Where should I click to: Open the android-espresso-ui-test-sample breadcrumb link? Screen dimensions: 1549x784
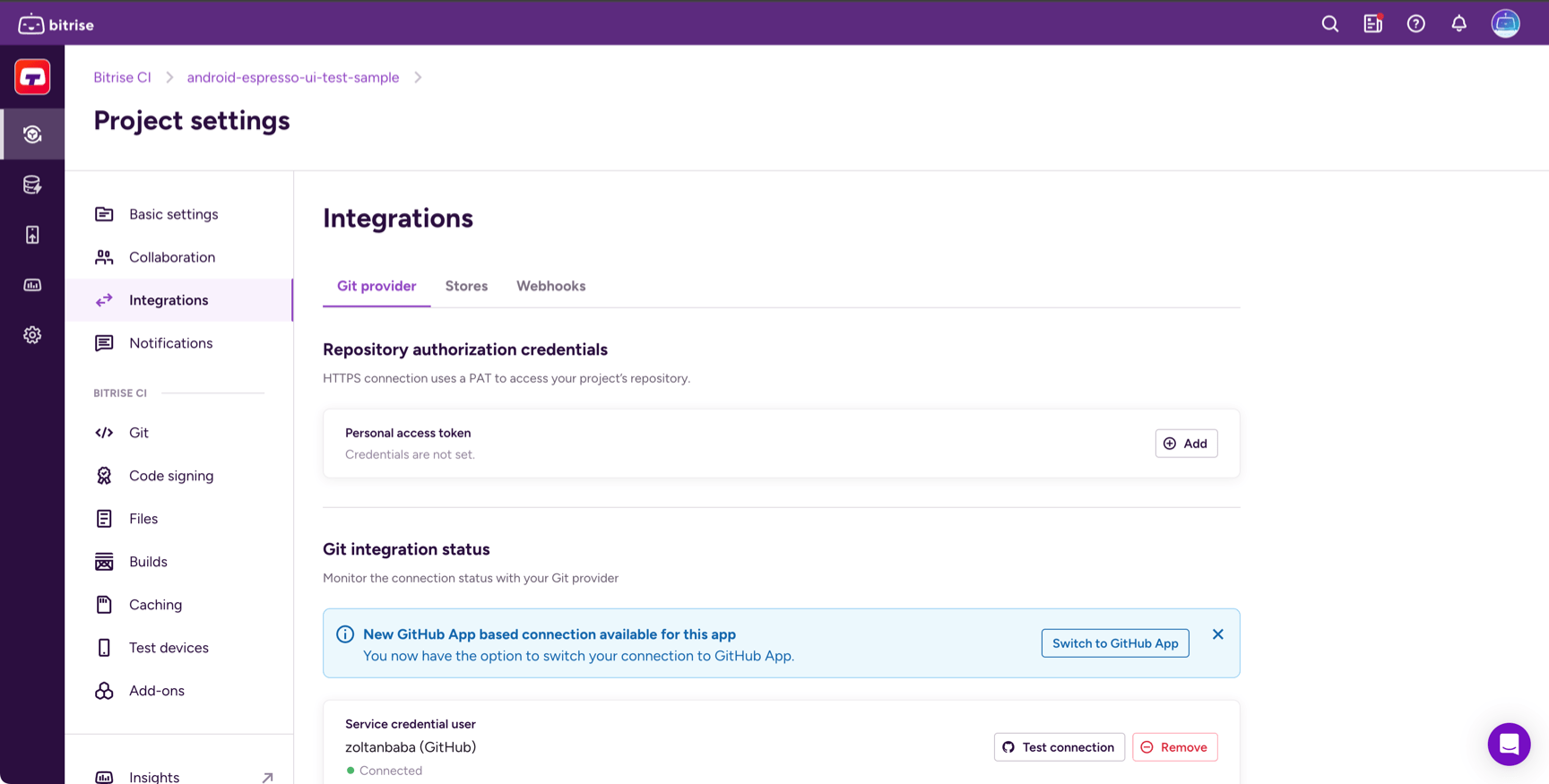(x=293, y=77)
